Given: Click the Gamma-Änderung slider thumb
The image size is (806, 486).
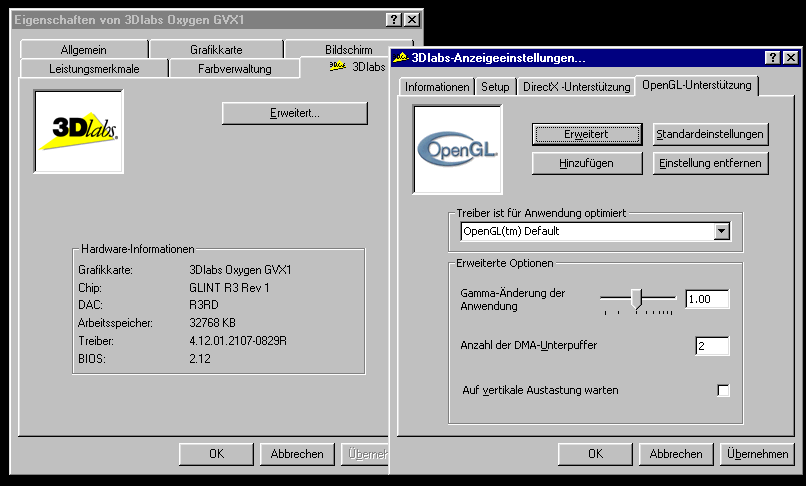Looking at the screenshot, I should (637, 299).
